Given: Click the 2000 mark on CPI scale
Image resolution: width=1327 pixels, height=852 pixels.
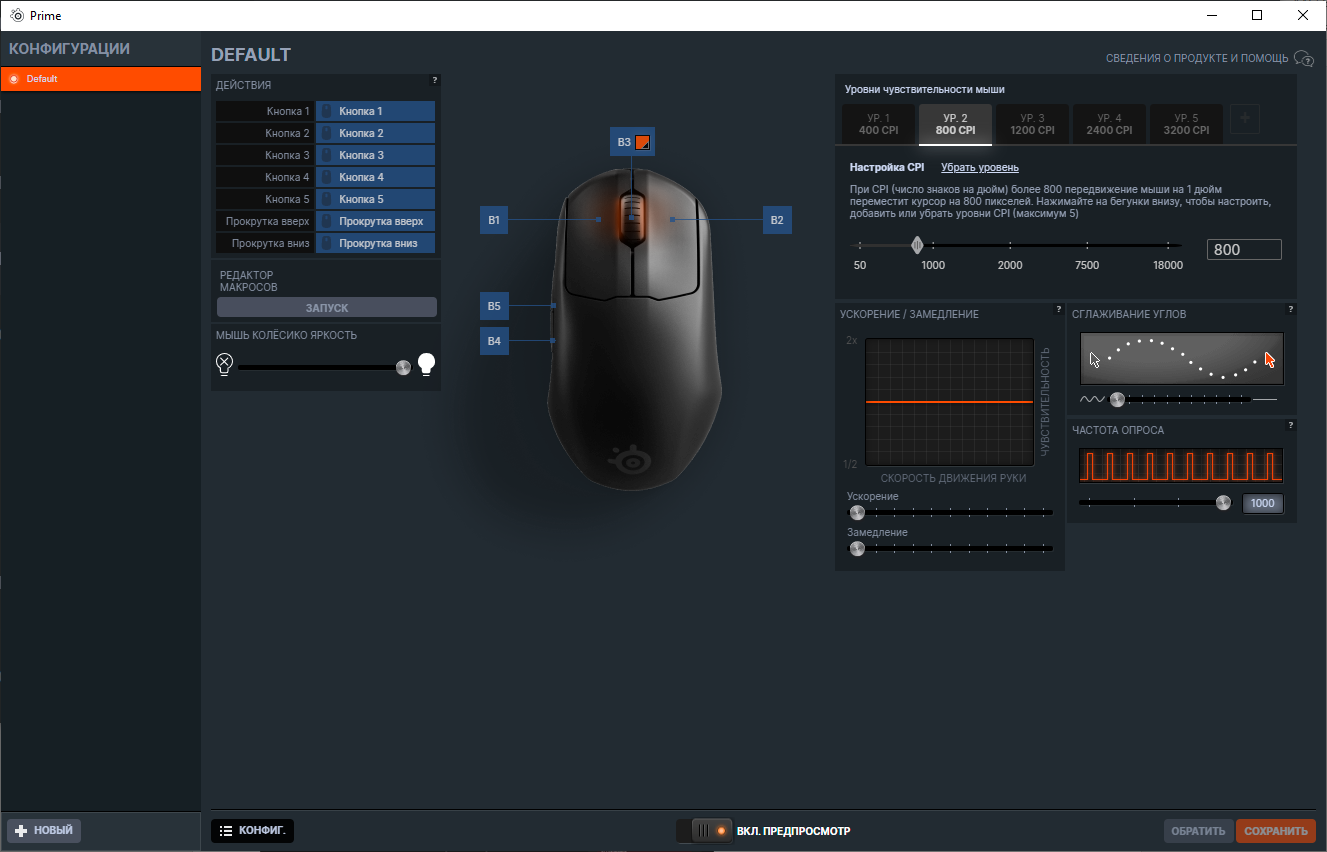Looking at the screenshot, I should [x=1010, y=266].
